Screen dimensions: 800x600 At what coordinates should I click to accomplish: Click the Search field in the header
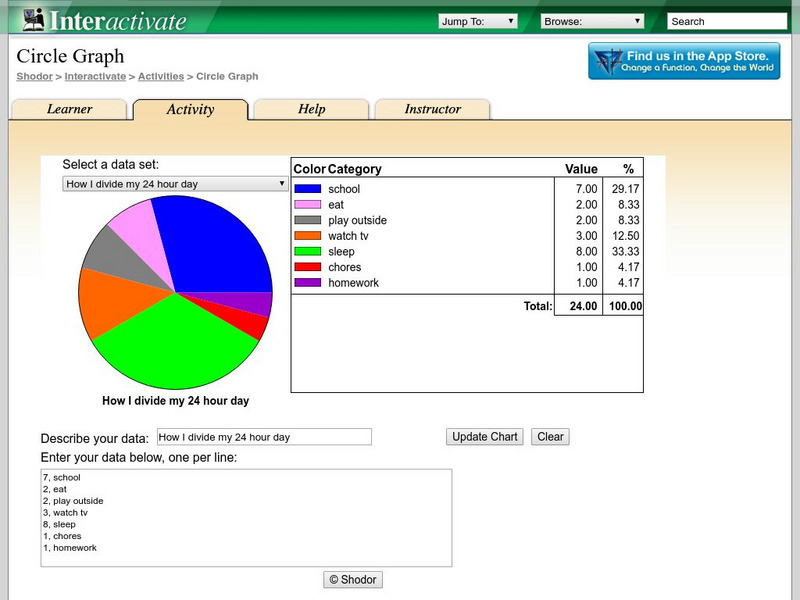pos(726,21)
